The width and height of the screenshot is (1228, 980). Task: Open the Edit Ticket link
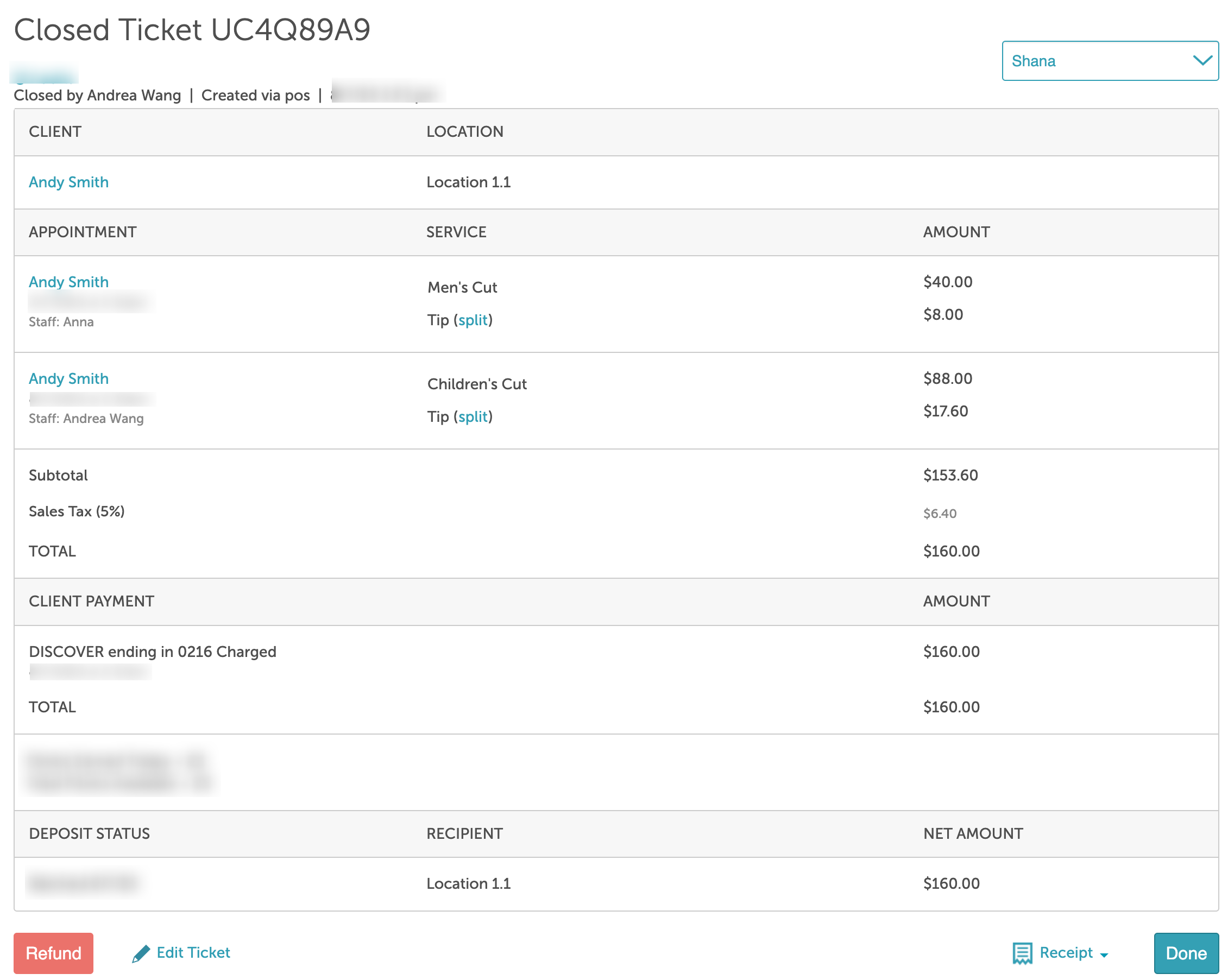pos(193,952)
